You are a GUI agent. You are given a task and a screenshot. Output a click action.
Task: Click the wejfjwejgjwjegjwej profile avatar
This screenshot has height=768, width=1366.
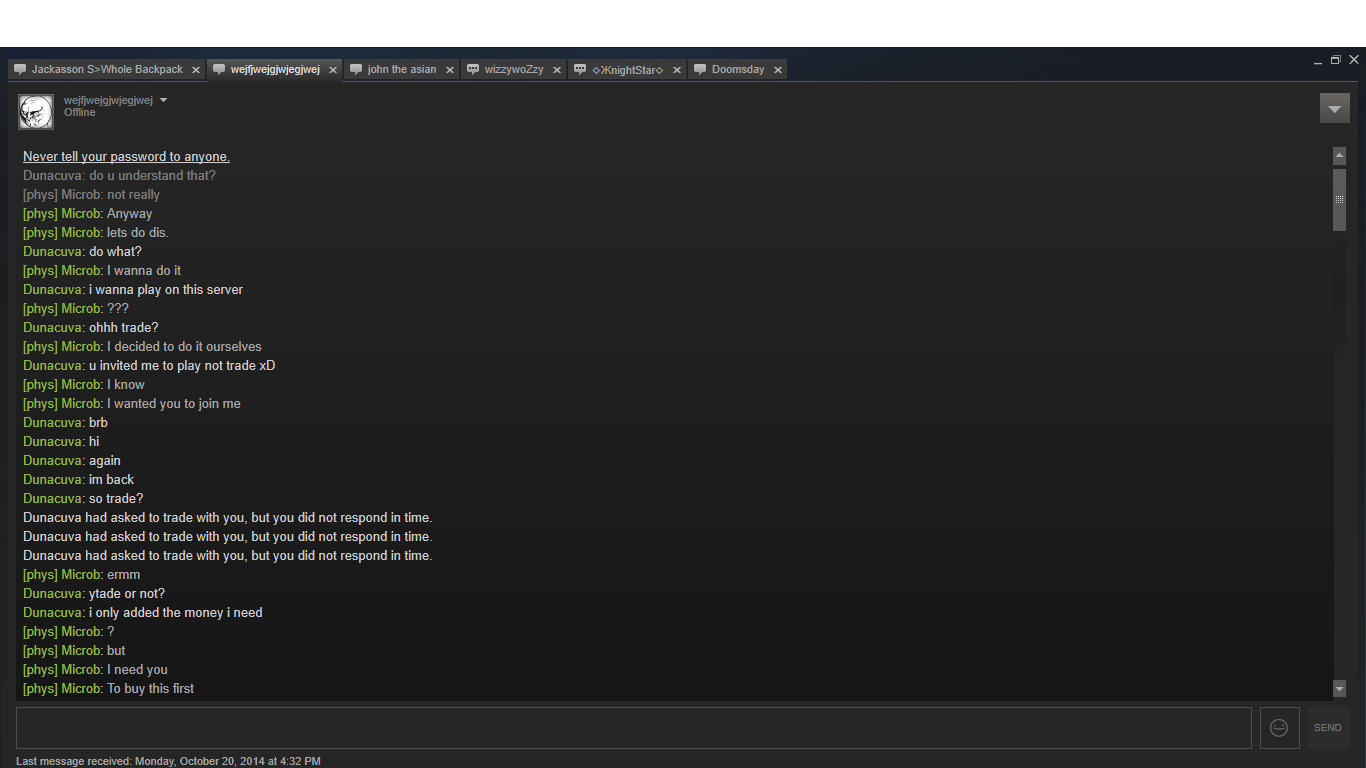36,112
